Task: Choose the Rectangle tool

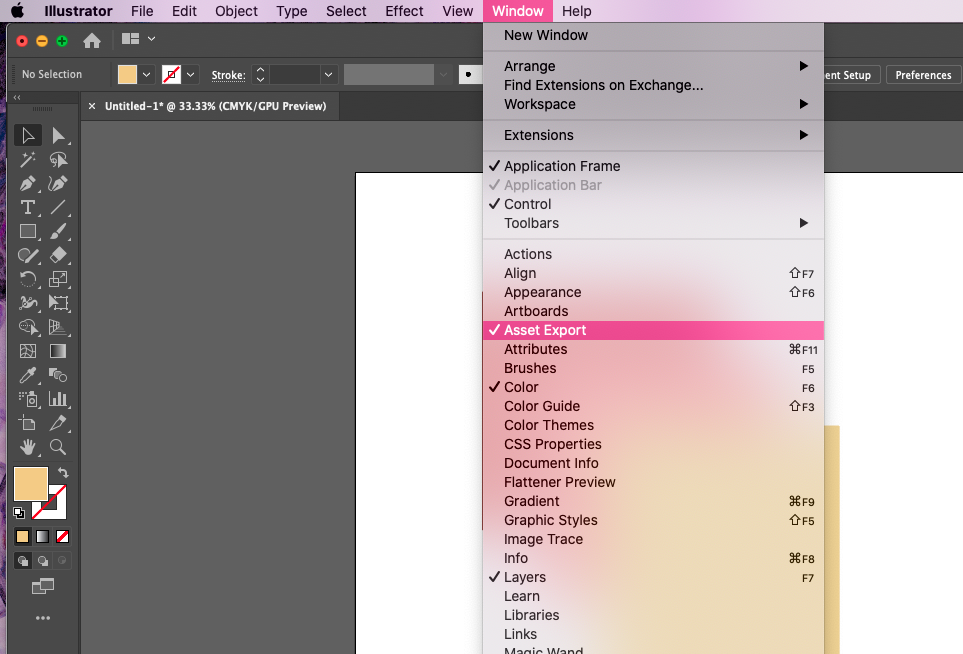Action: (28, 232)
